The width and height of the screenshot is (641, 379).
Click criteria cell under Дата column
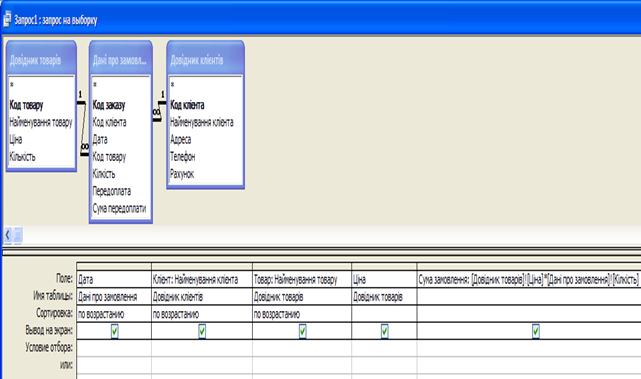(x=114, y=348)
